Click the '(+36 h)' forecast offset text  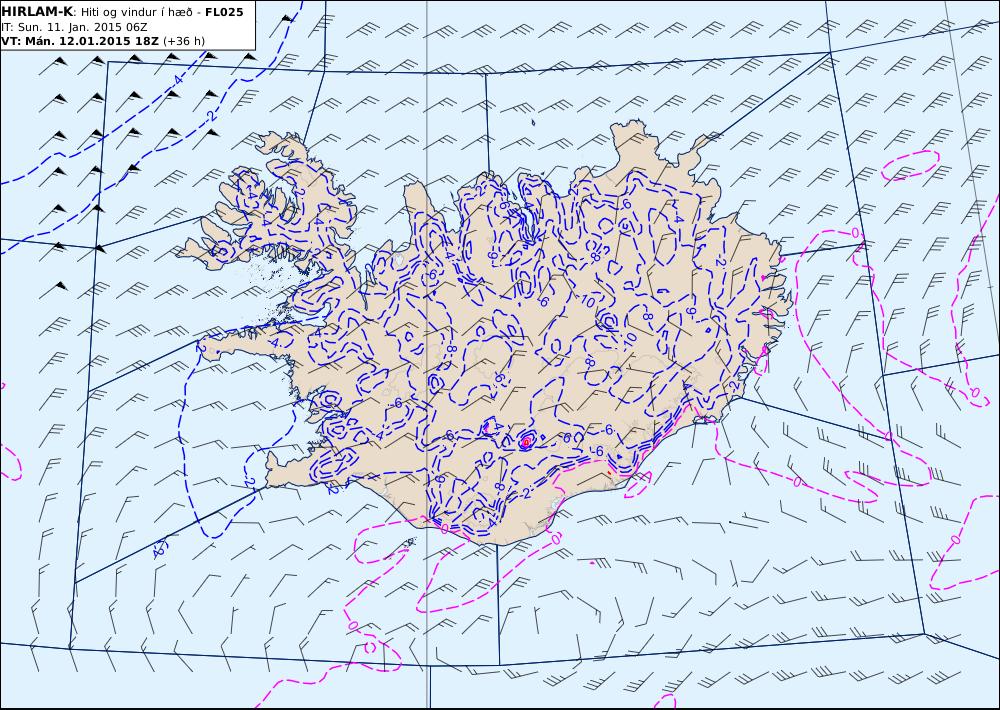[x=184, y=41]
